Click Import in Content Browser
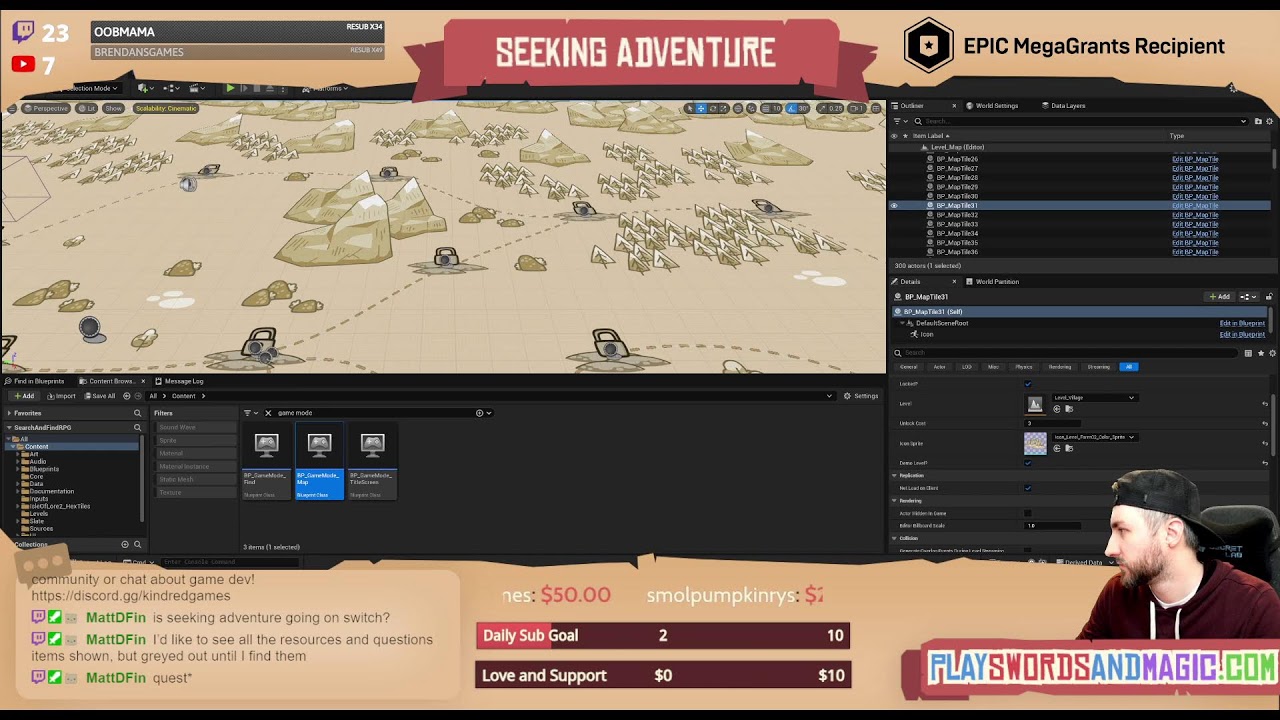Image resolution: width=1280 pixels, height=720 pixels. 62,396
